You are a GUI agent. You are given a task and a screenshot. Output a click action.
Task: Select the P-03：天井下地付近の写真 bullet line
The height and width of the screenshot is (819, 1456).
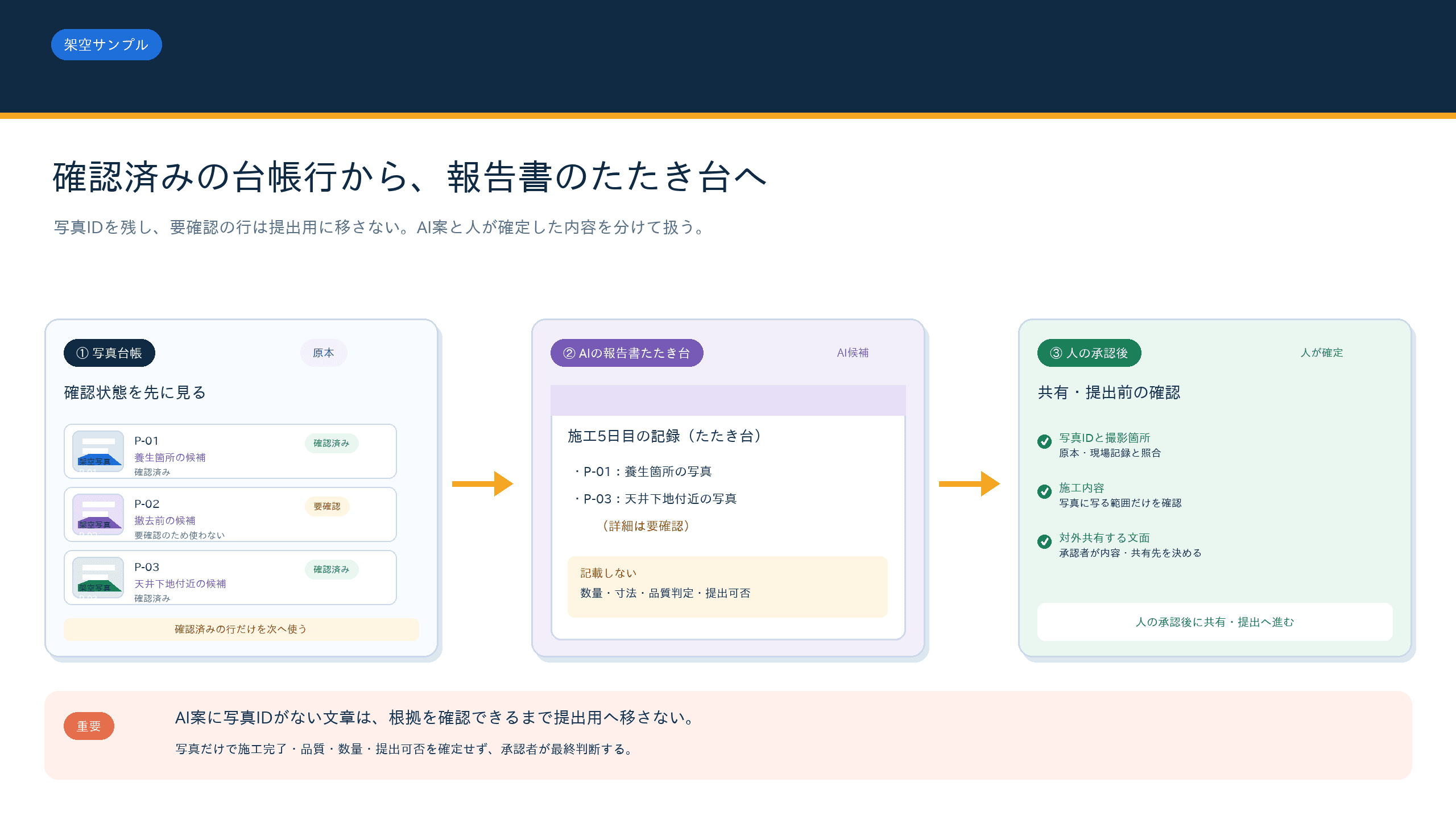[655, 499]
